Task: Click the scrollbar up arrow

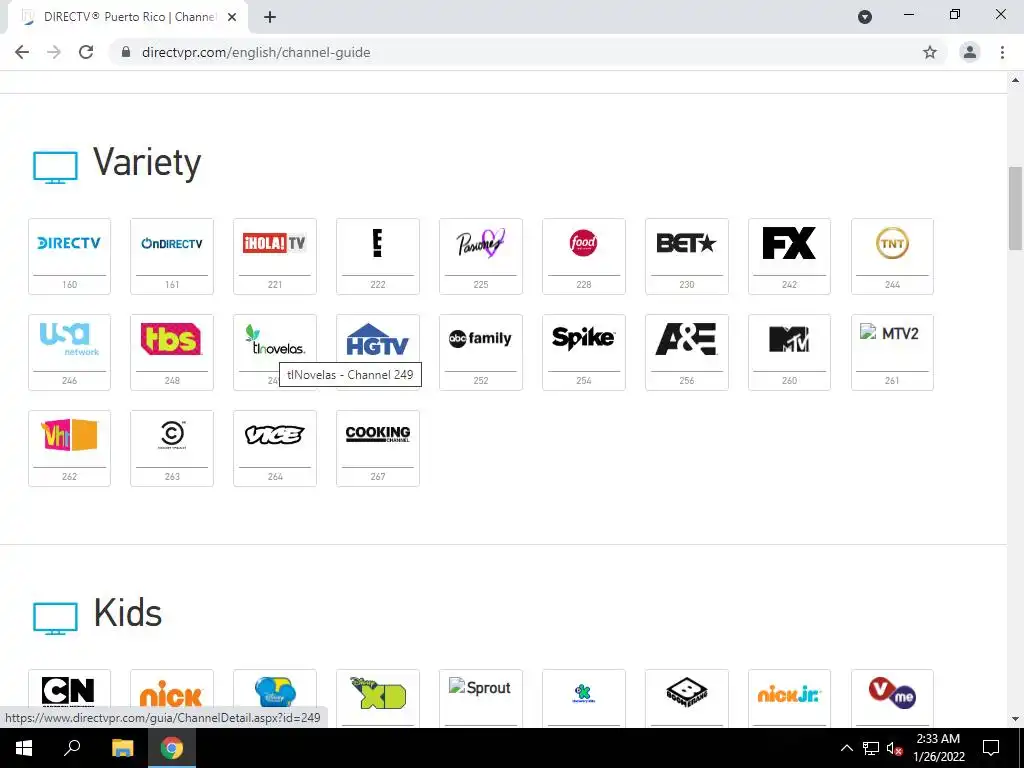Action: click(1015, 80)
